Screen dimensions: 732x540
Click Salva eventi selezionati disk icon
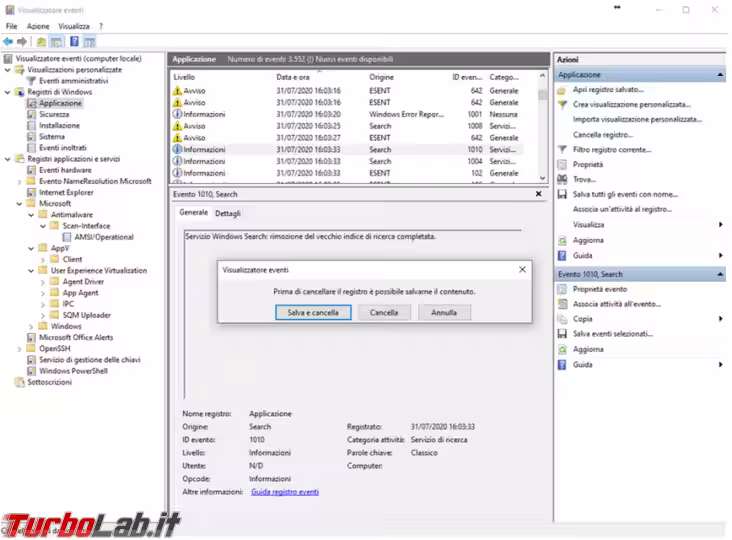tap(562, 334)
